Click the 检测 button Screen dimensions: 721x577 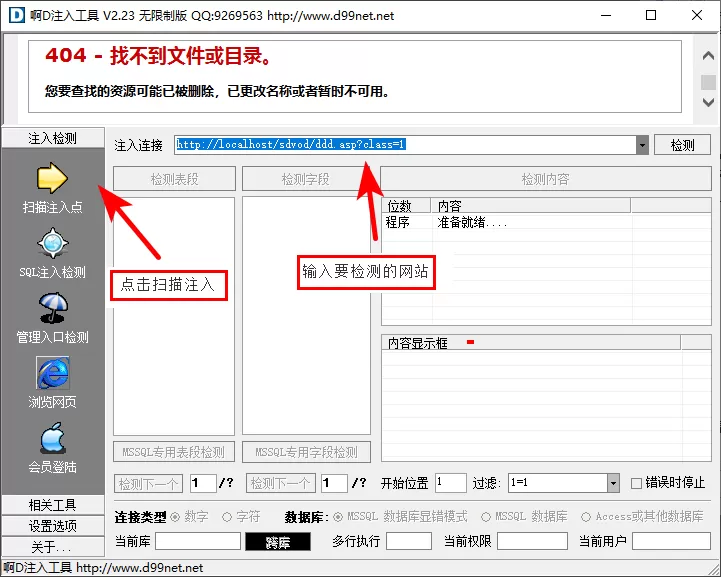(682, 145)
